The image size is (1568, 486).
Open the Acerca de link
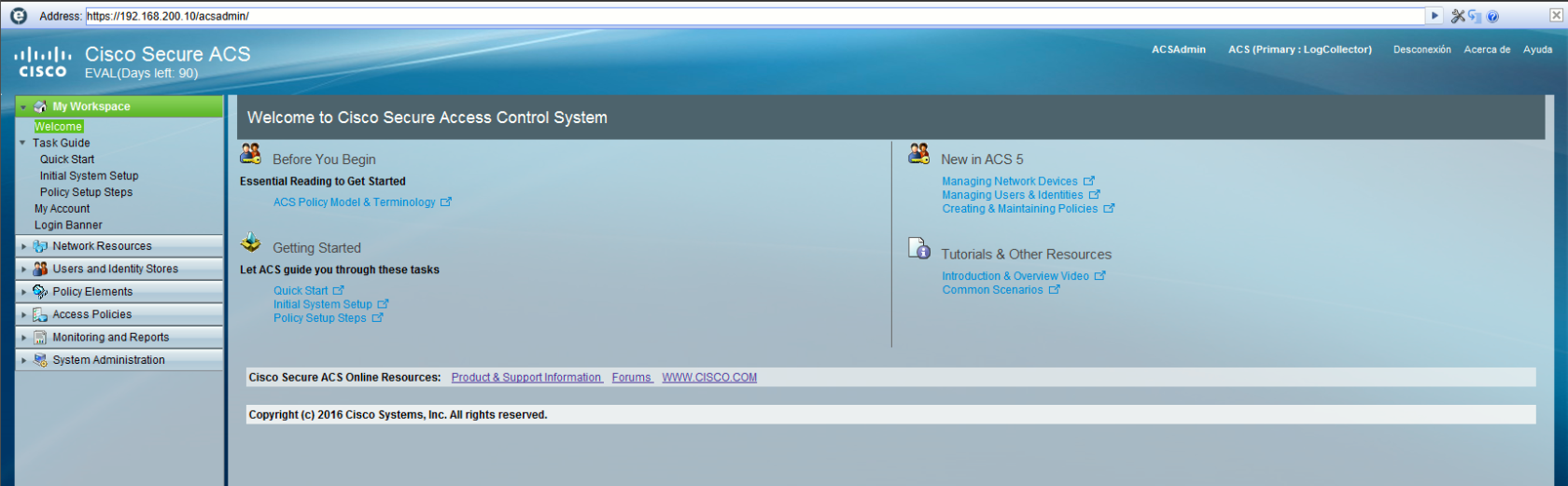point(1487,49)
